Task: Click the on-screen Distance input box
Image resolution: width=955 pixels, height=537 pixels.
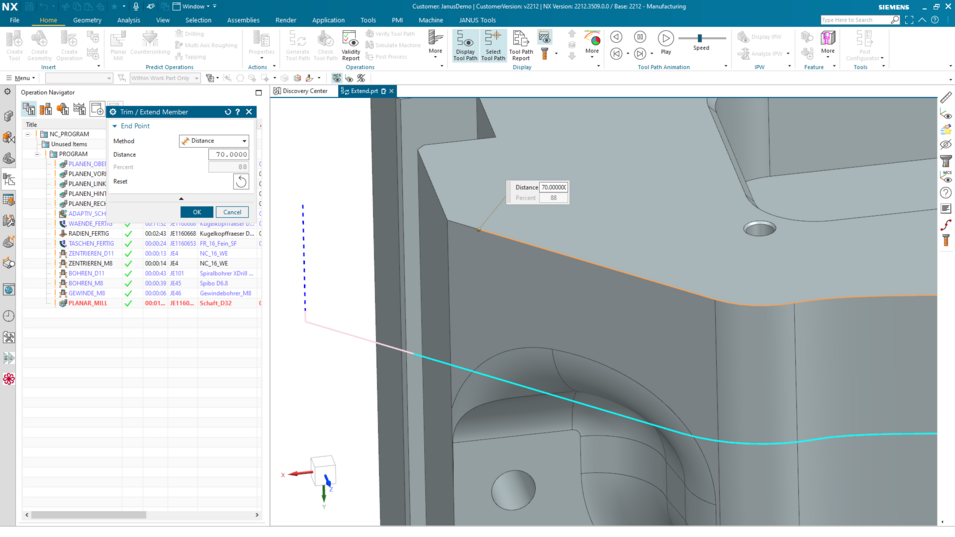Action: pyautogui.click(x=554, y=188)
